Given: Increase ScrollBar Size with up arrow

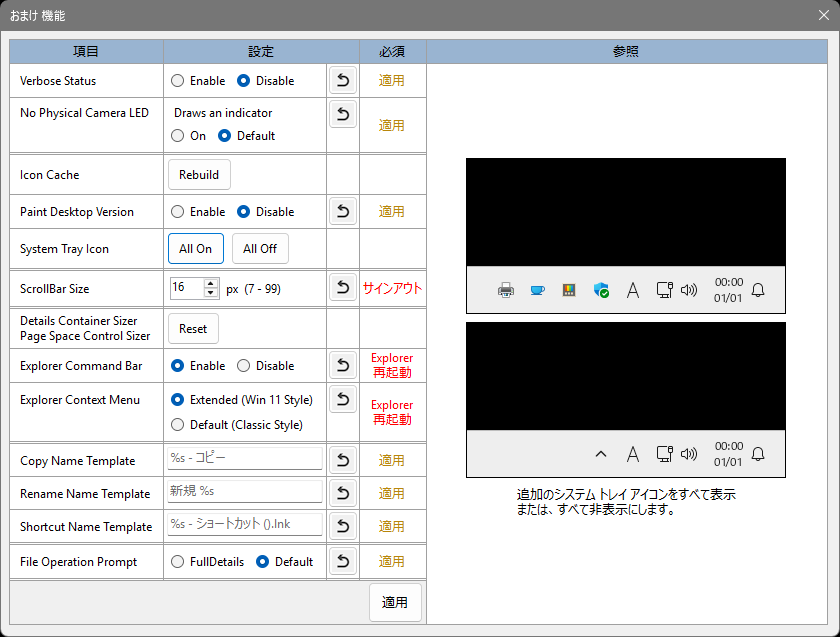Looking at the screenshot, I should tap(211, 283).
